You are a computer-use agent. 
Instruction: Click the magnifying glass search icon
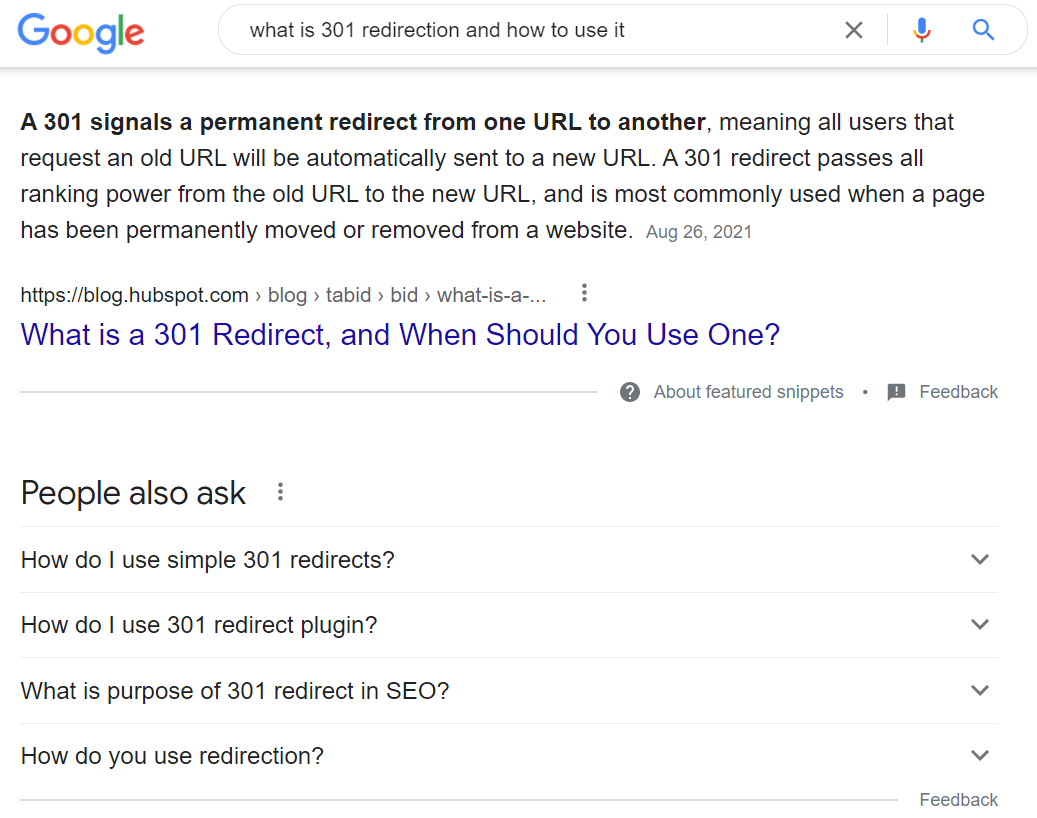983,30
